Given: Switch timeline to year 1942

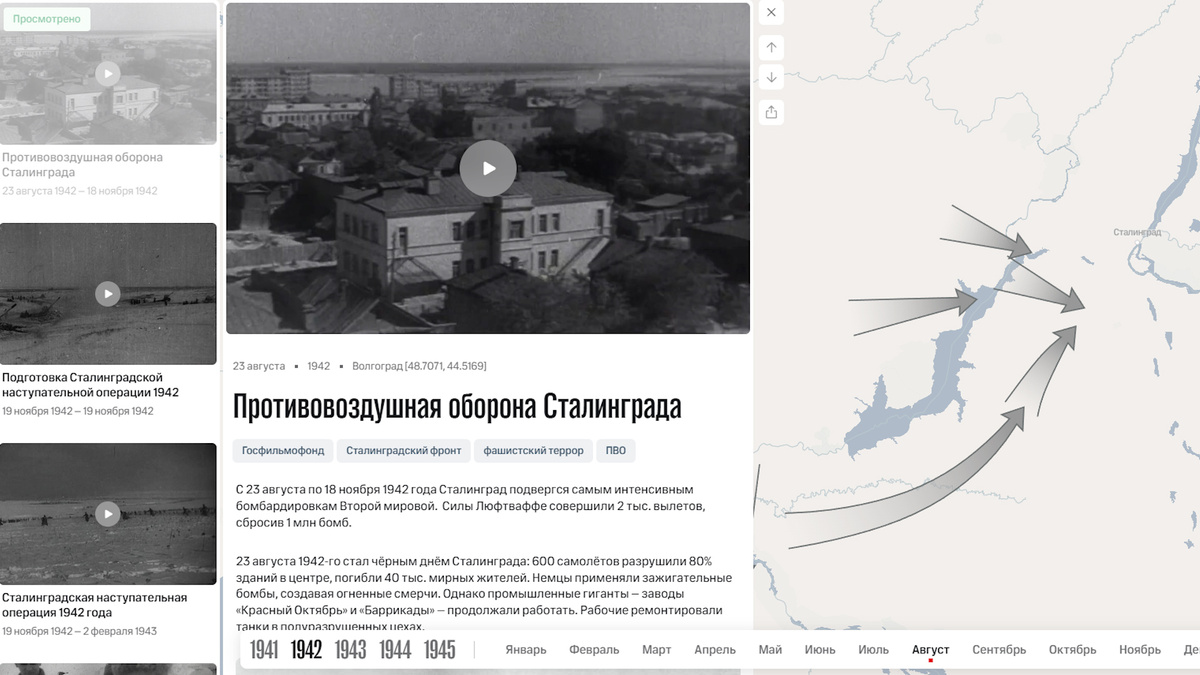Looking at the screenshot, I should (306, 650).
